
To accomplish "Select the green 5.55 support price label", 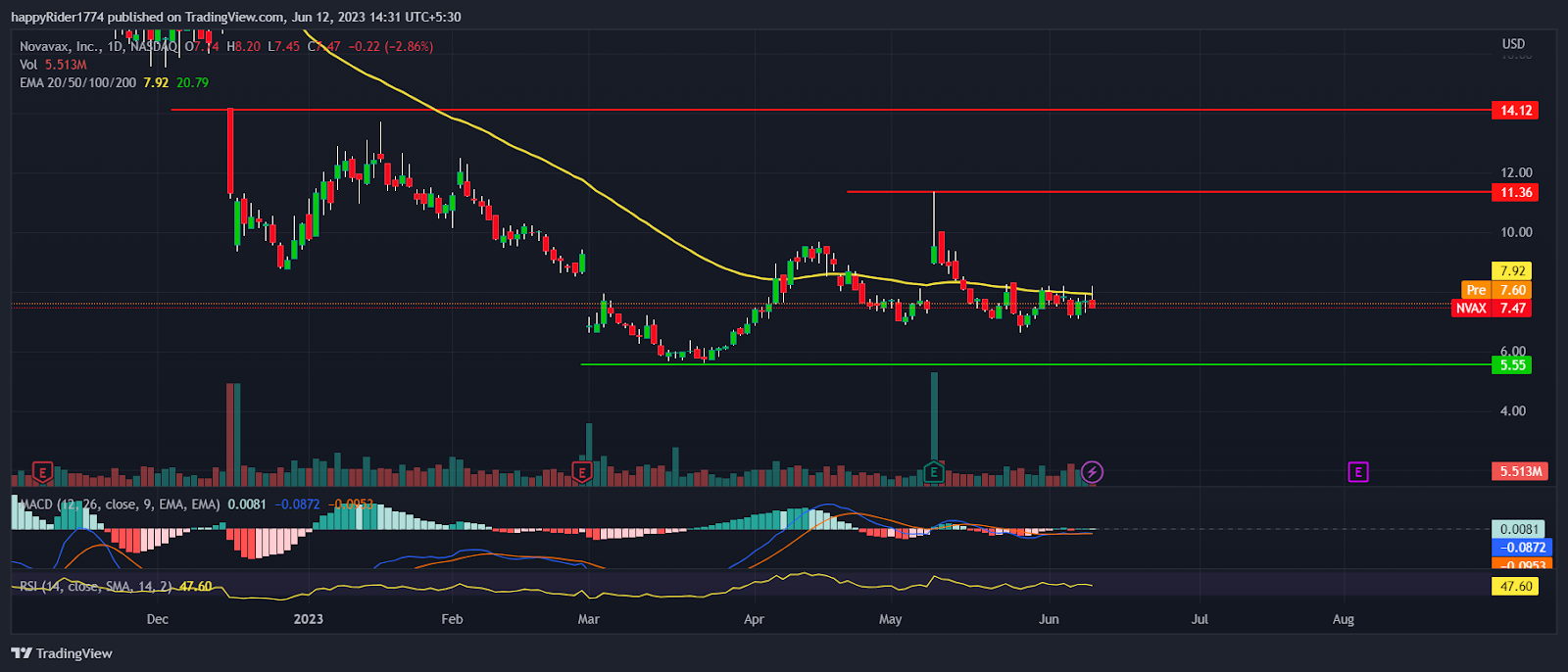I will pos(1511,365).
